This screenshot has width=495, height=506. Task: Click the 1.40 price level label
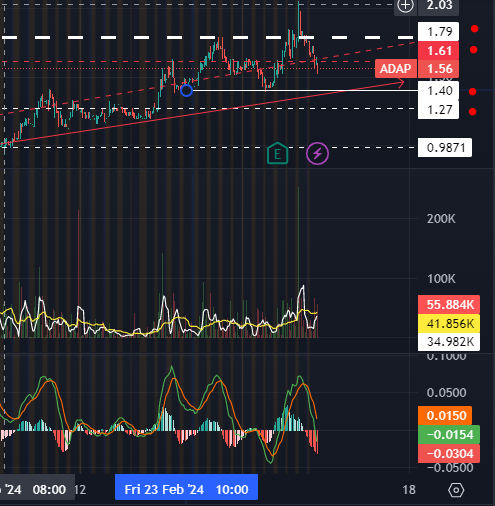[438, 91]
